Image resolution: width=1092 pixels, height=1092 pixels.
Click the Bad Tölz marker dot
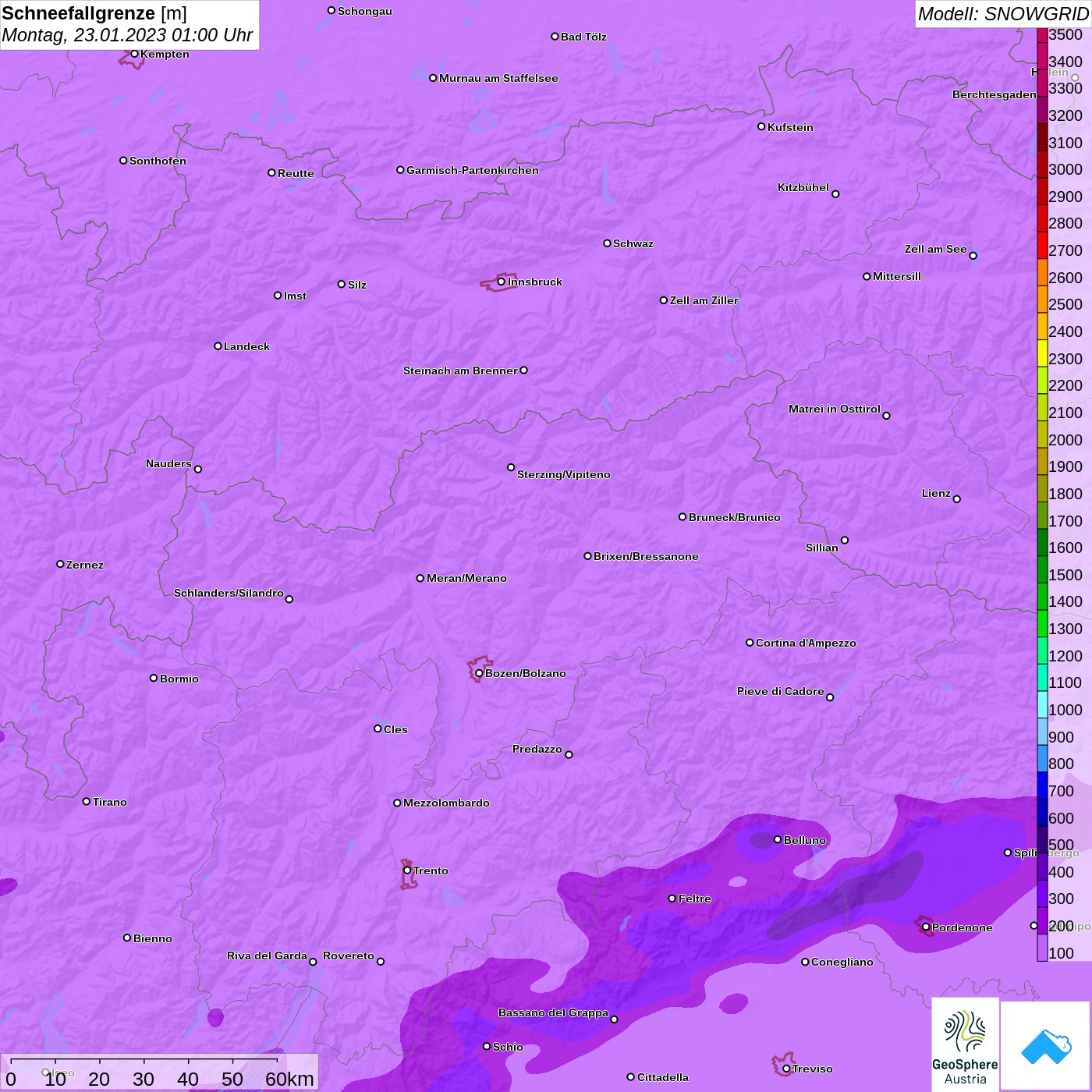(555, 37)
